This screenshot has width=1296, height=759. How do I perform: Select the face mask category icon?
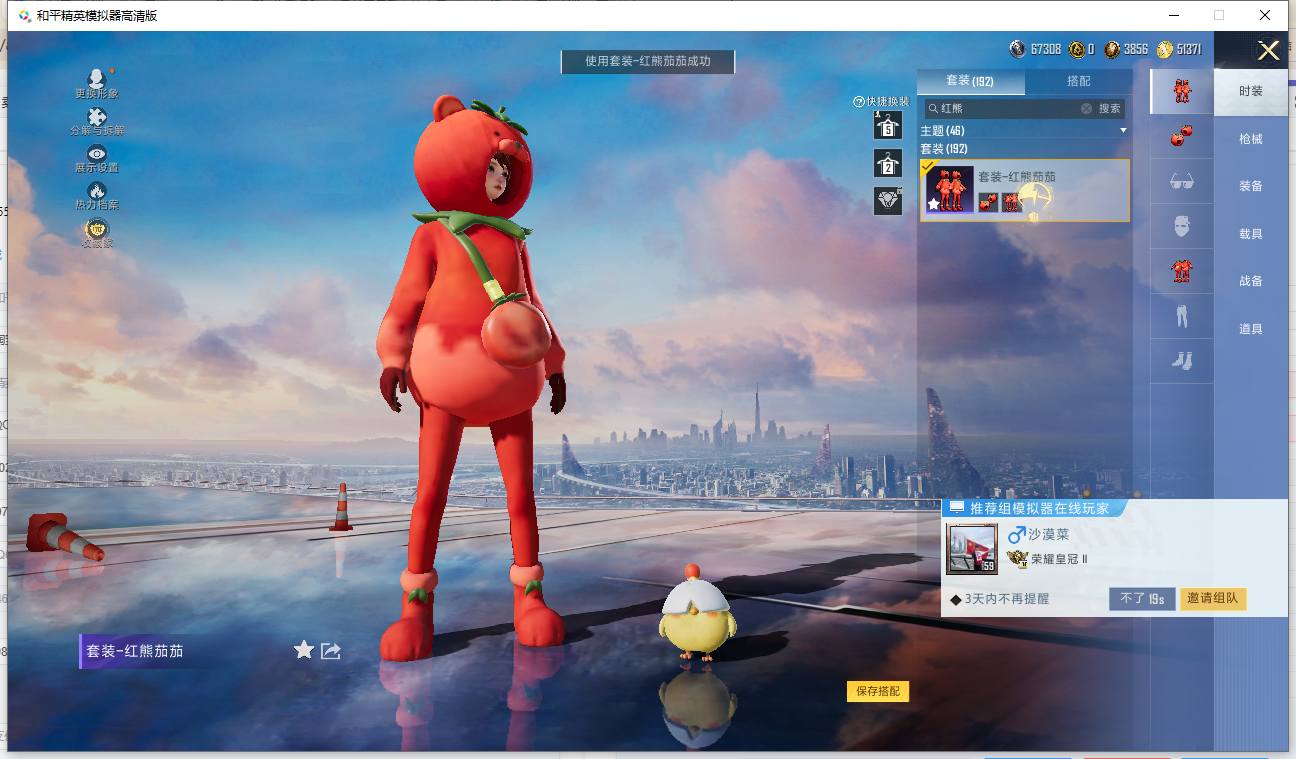pyautogui.click(x=1181, y=227)
